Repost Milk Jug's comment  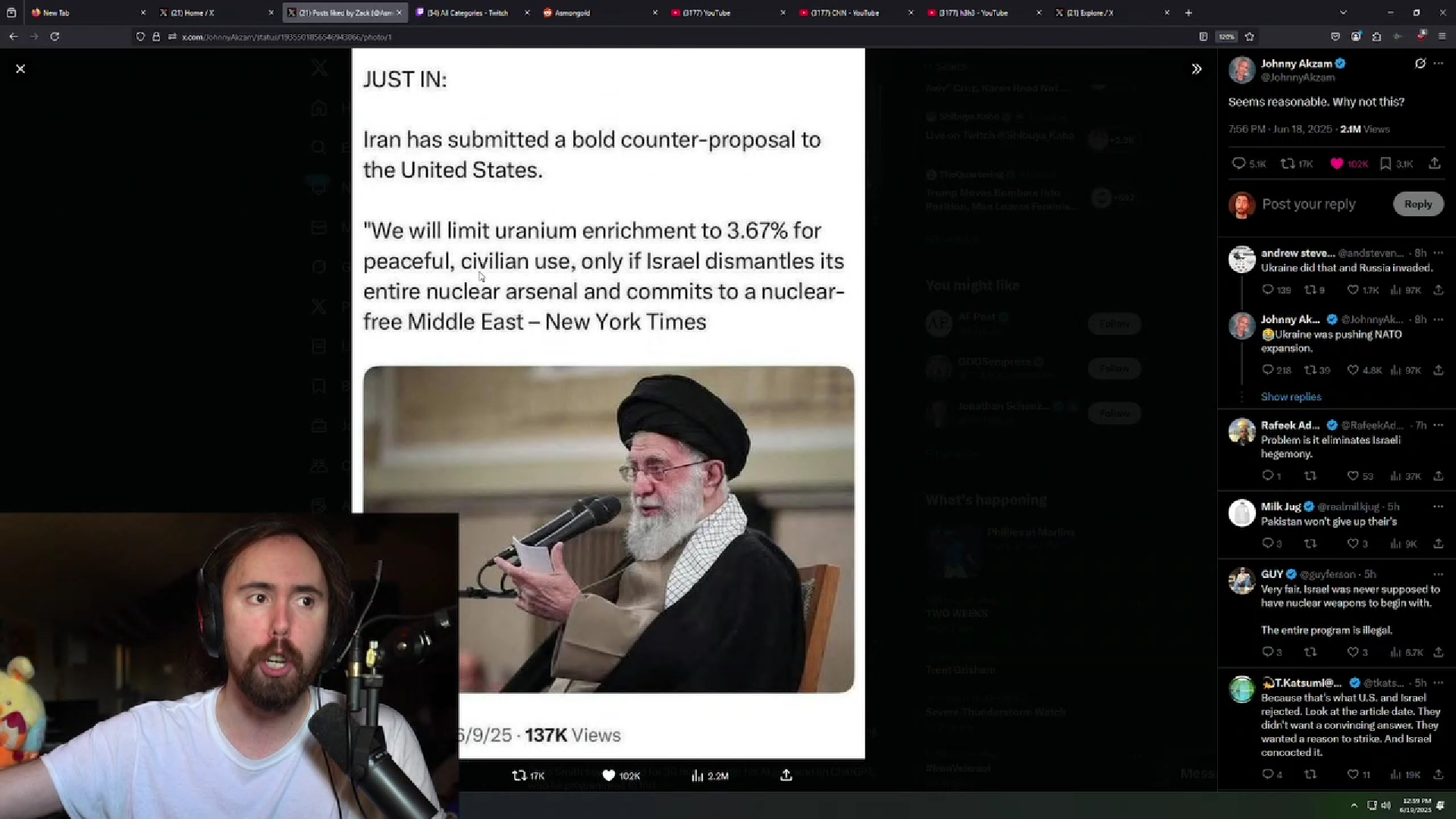1310,544
